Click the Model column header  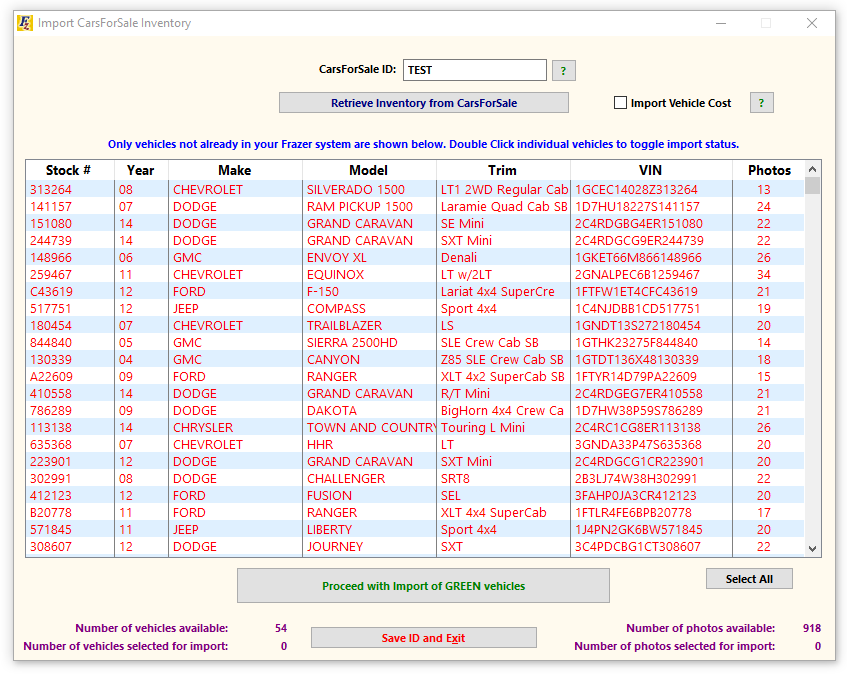[368, 170]
